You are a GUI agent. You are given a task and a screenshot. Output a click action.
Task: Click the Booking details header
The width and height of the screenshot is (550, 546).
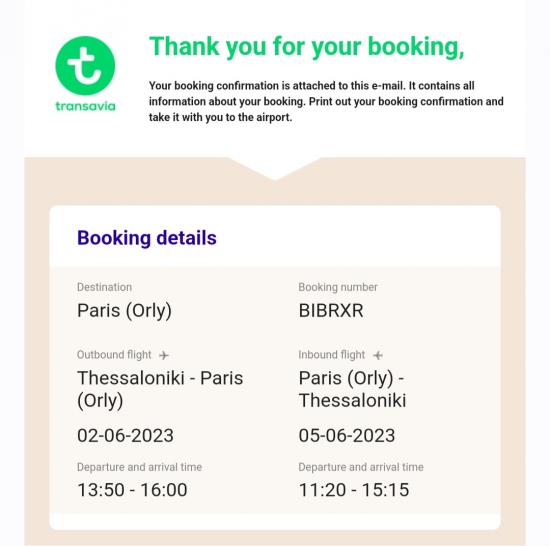tap(147, 238)
